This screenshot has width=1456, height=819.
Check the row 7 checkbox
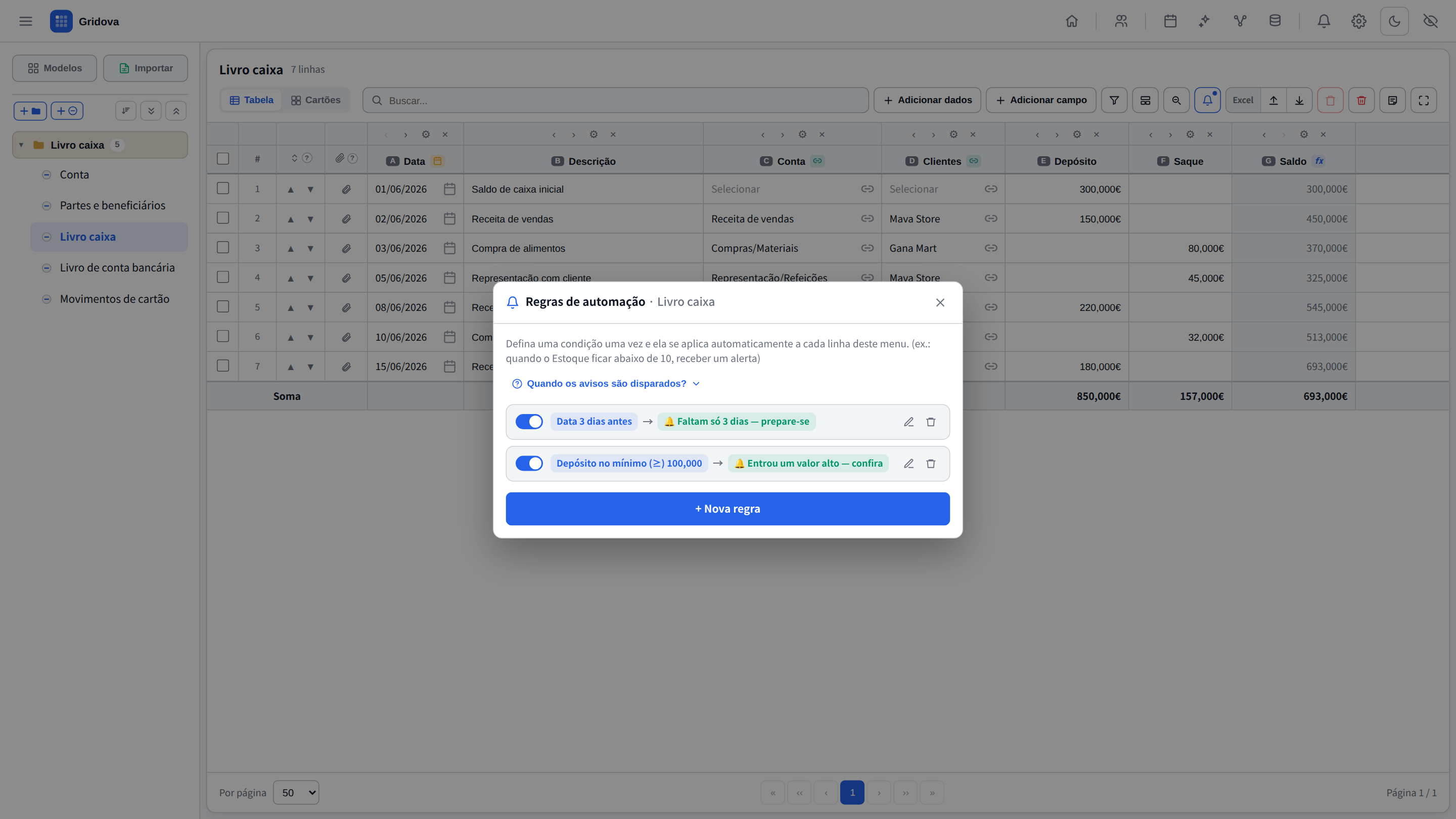point(222,366)
